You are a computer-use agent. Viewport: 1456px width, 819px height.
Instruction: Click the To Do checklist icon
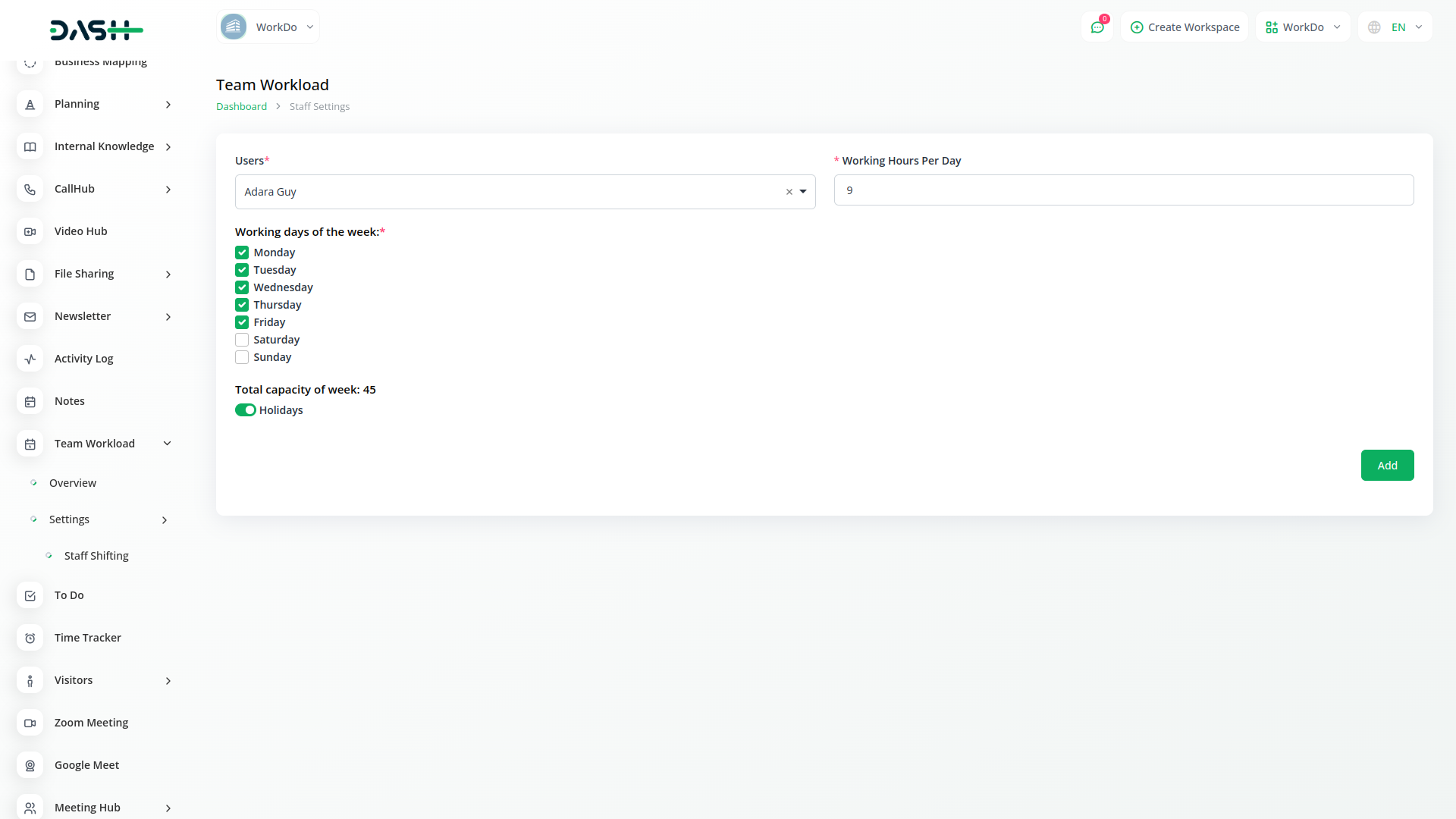(30, 595)
